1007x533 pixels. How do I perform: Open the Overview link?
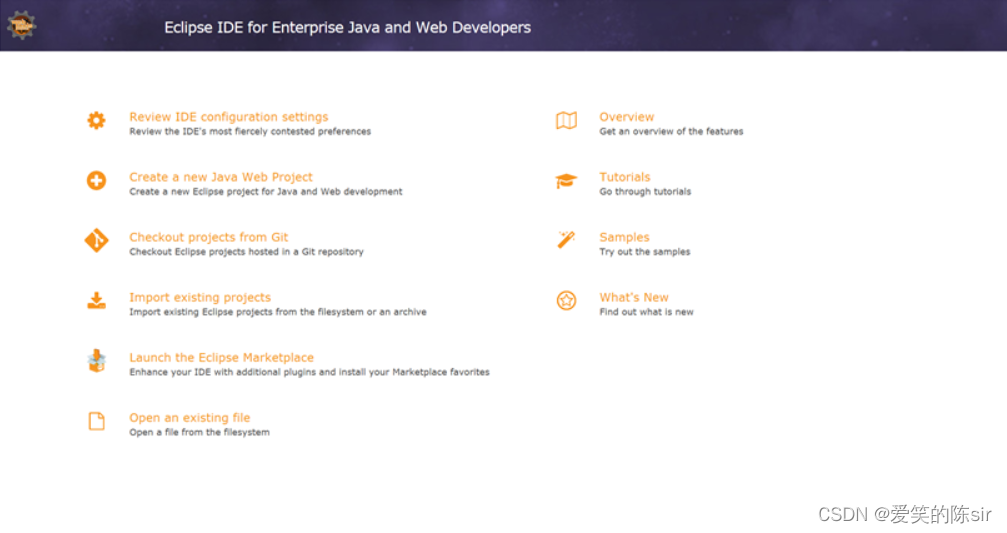[x=627, y=117]
